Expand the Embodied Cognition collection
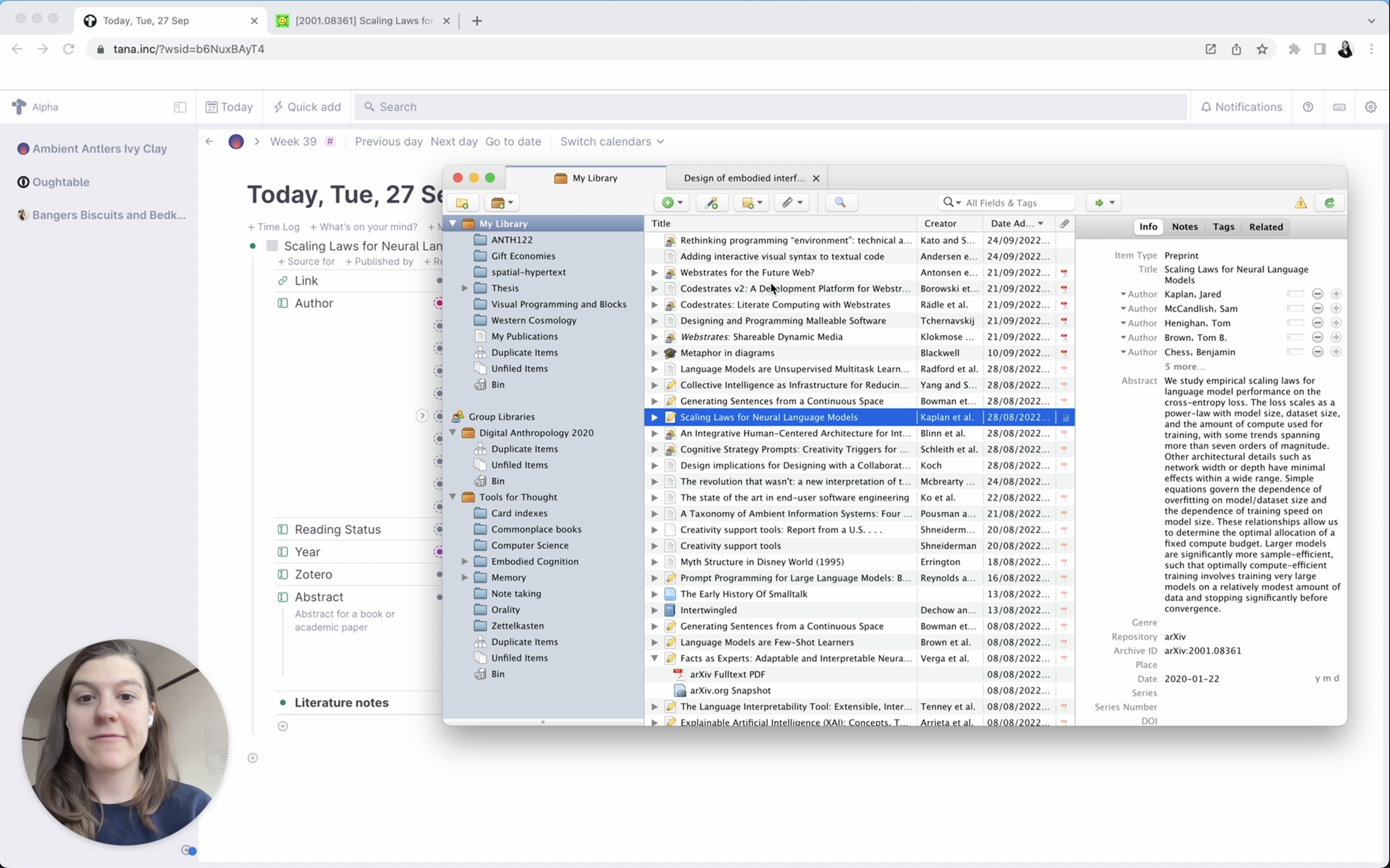The width and height of the screenshot is (1390, 868). pyautogui.click(x=464, y=561)
